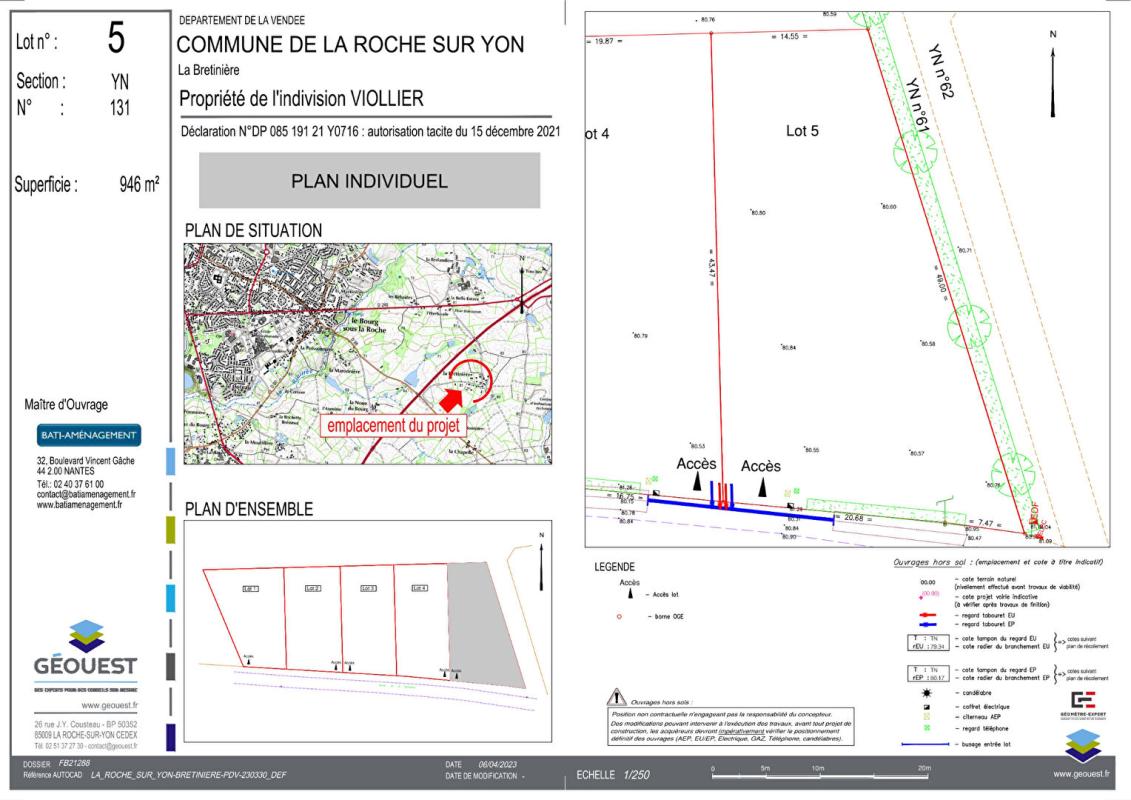The image size is (1131, 800).
Task: Click the olive green color block
Action: [x=170, y=530]
